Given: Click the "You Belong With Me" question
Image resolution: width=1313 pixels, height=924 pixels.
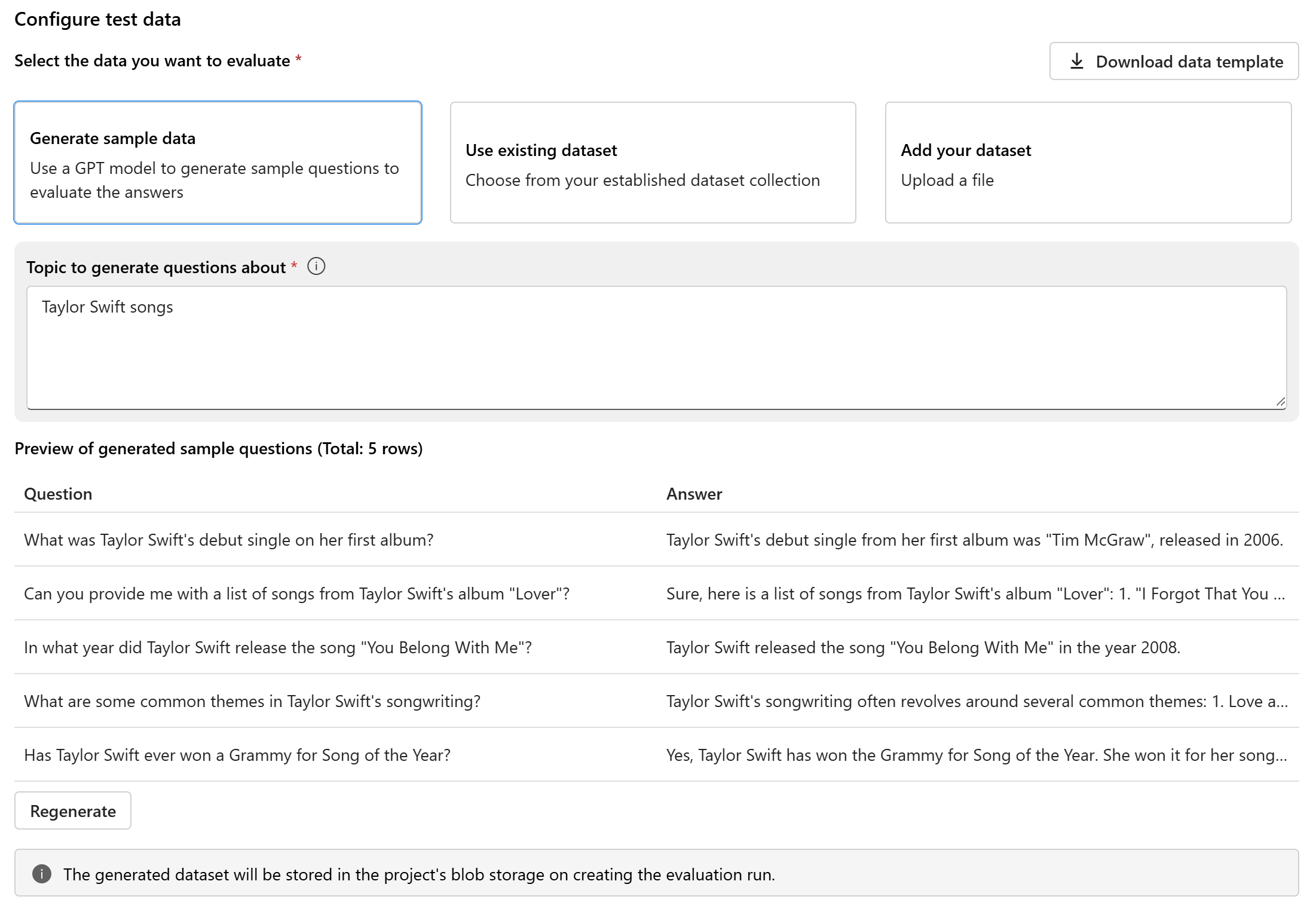Looking at the screenshot, I should coord(277,647).
